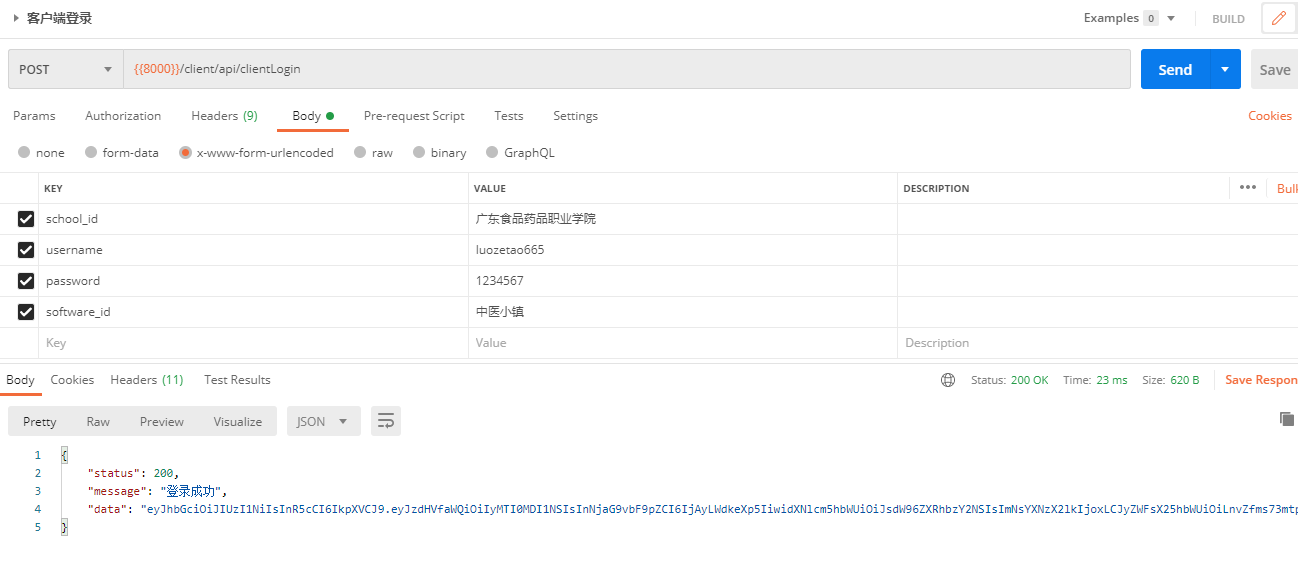Open the JSON format dropdown
Viewport: 1298px width, 575px height.
(323, 421)
